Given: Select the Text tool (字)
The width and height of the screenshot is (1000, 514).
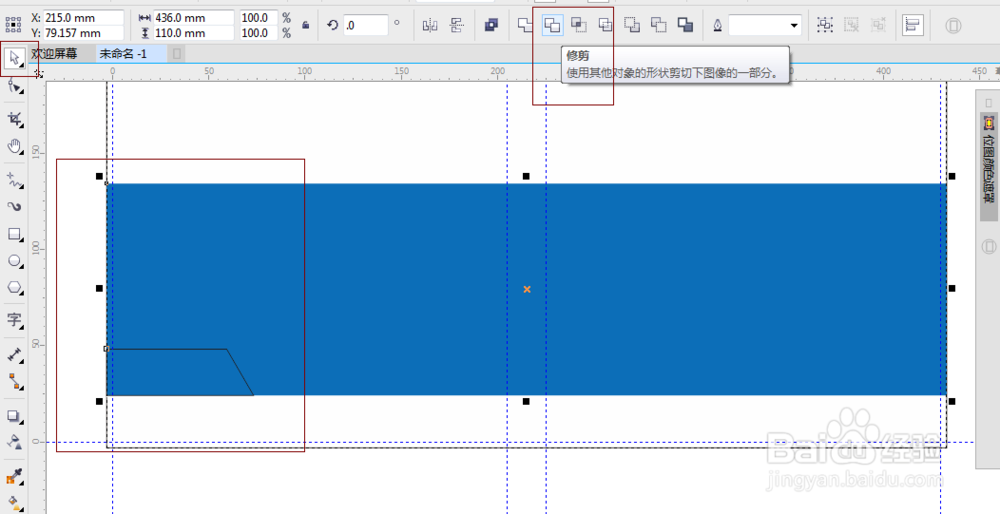Looking at the screenshot, I should click(14, 319).
